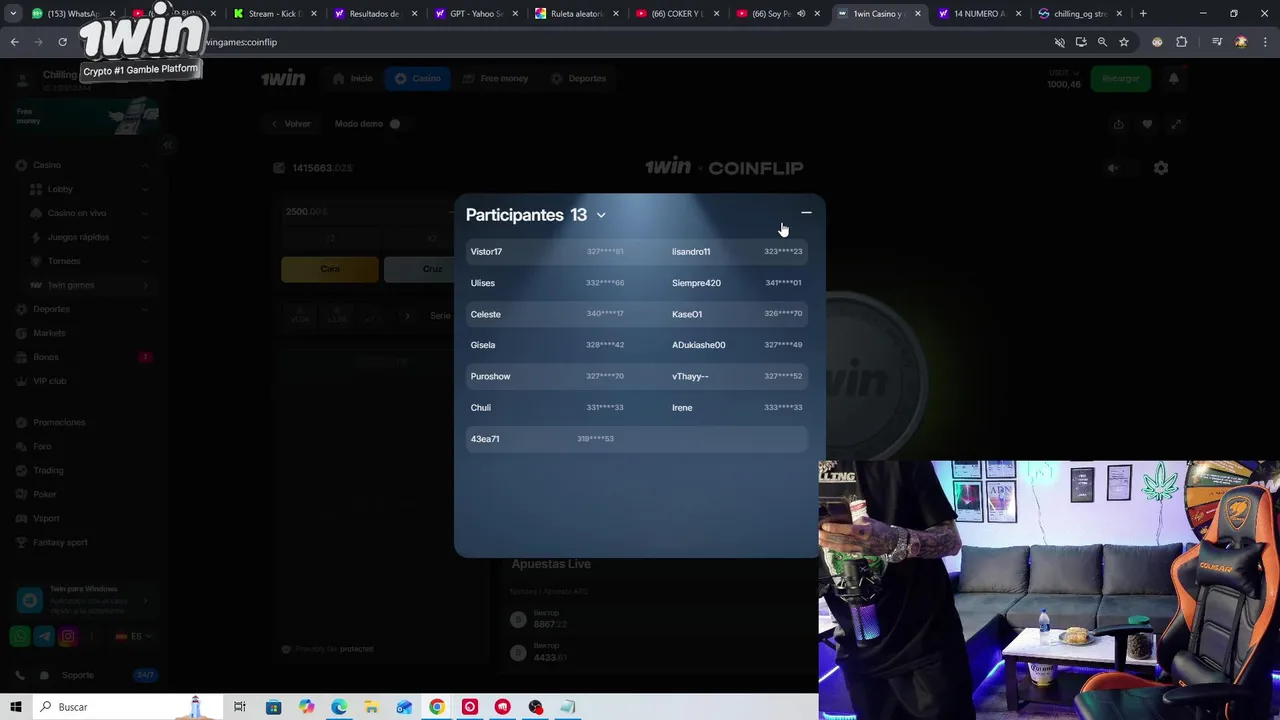Select participant ADukiashe00 row
Screen dimensions: 1280x720
pos(737,345)
